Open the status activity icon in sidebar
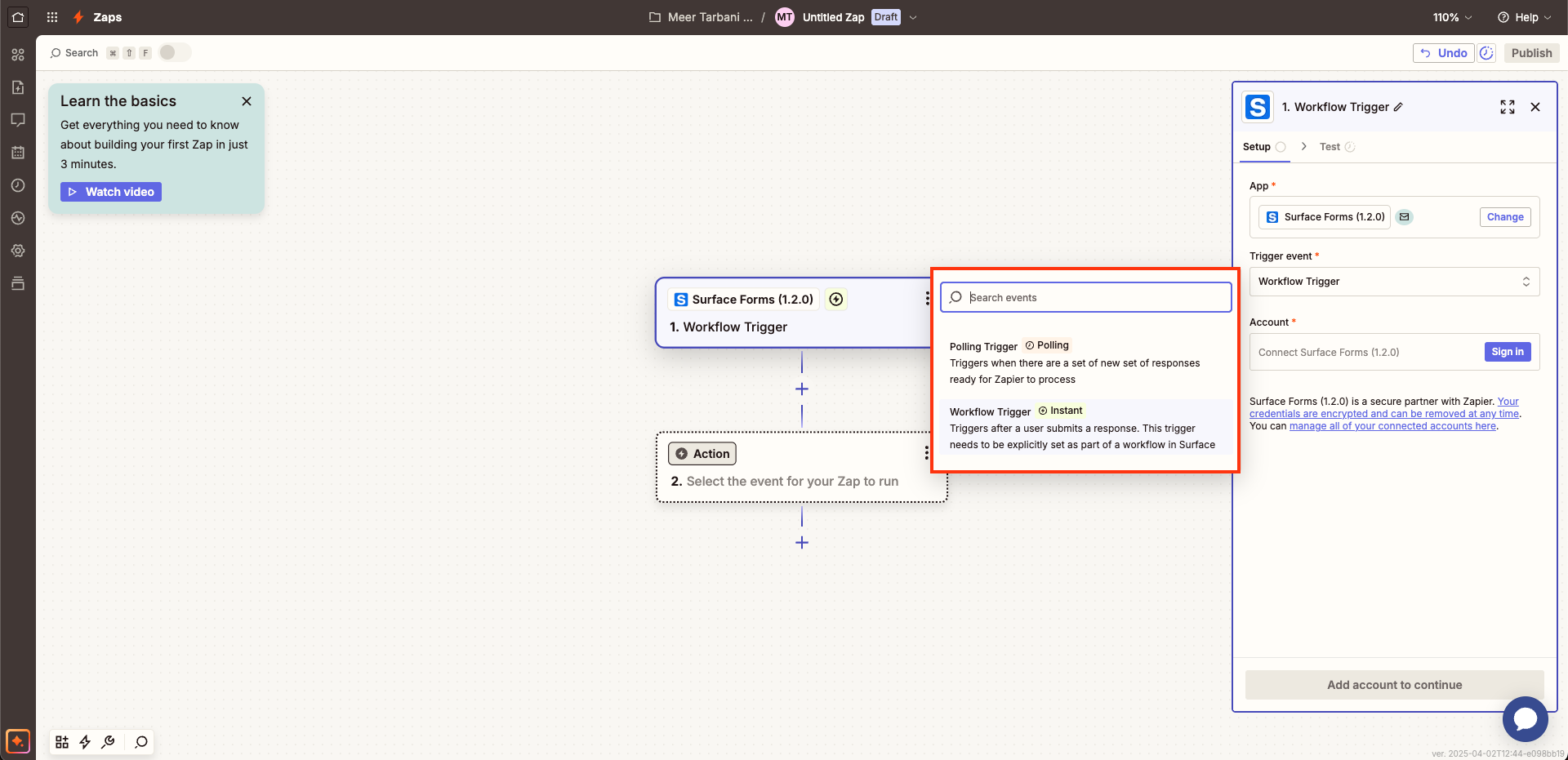 click(18, 218)
